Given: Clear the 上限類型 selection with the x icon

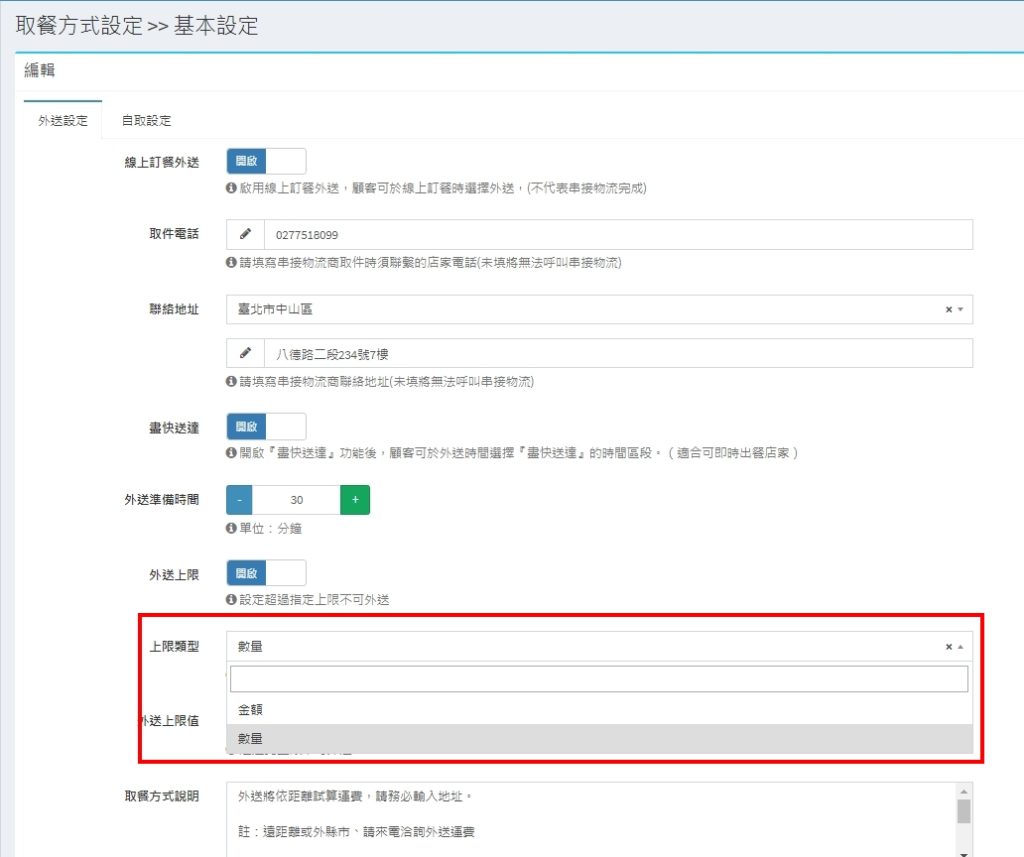Looking at the screenshot, I should pos(949,647).
